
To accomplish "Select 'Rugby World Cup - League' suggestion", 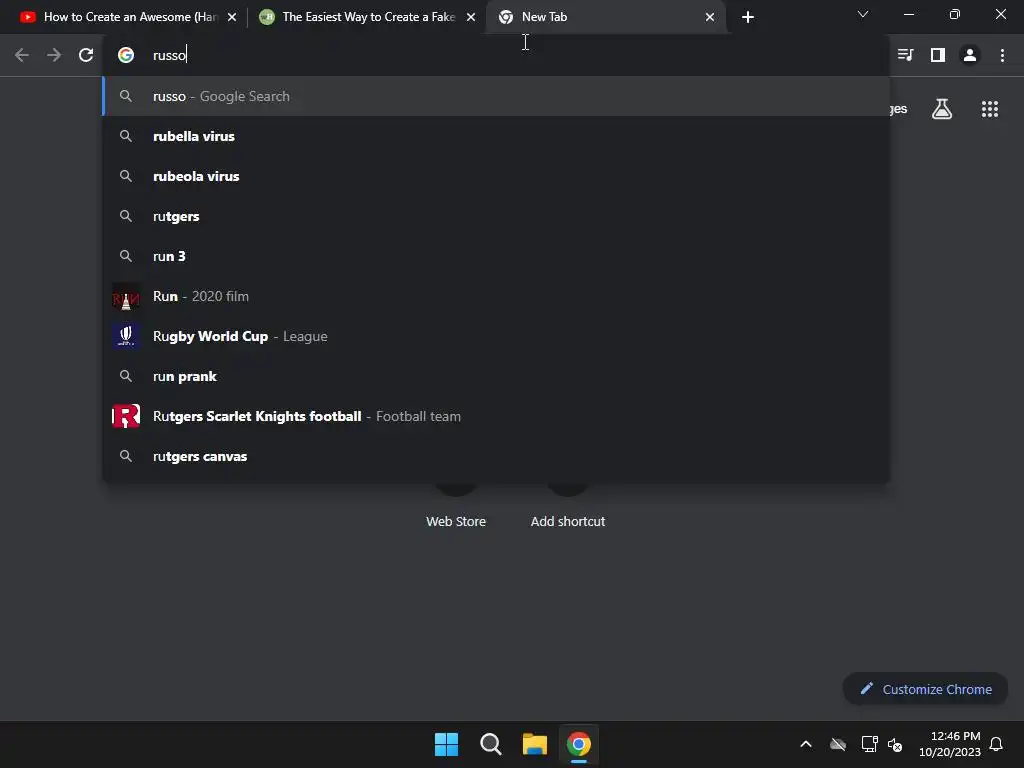I will point(496,336).
